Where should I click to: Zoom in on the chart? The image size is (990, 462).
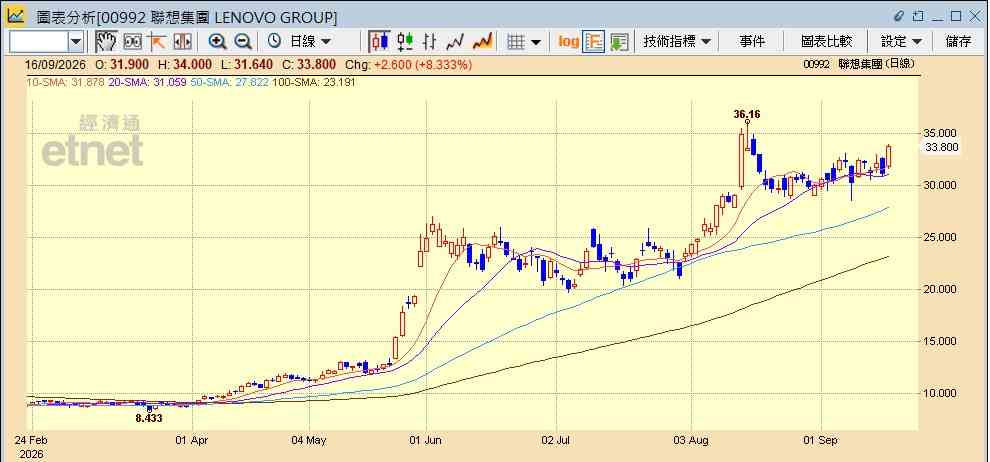tap(218, 42)
